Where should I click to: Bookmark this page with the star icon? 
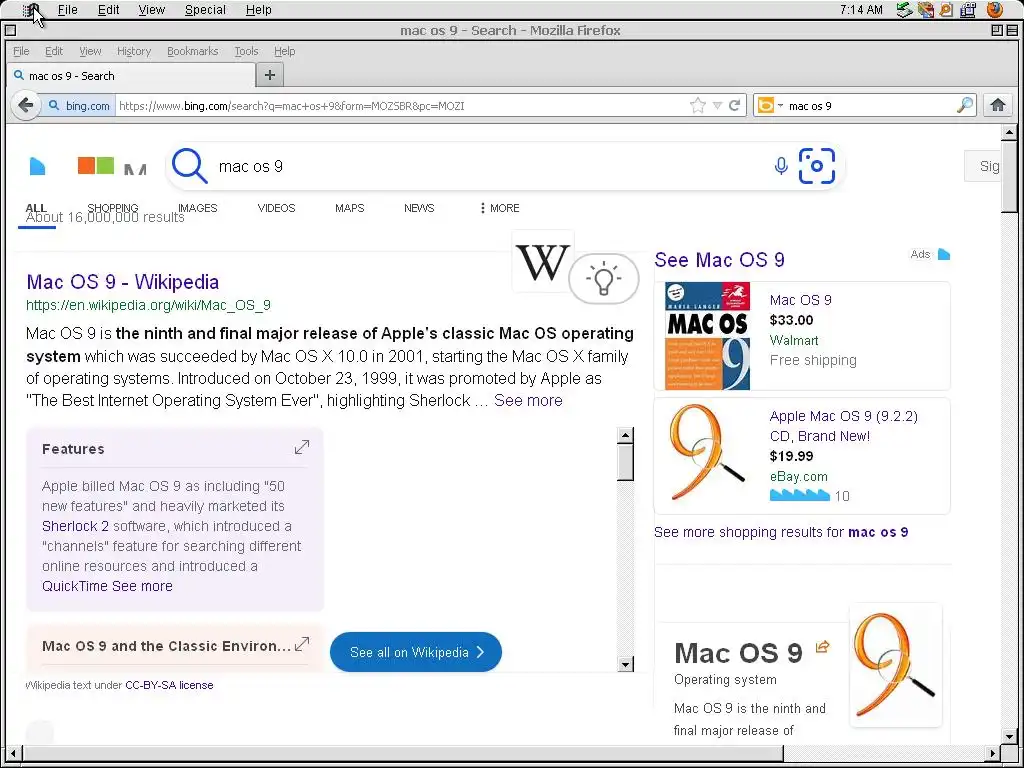pyautogui.click(x=697, y=105)
